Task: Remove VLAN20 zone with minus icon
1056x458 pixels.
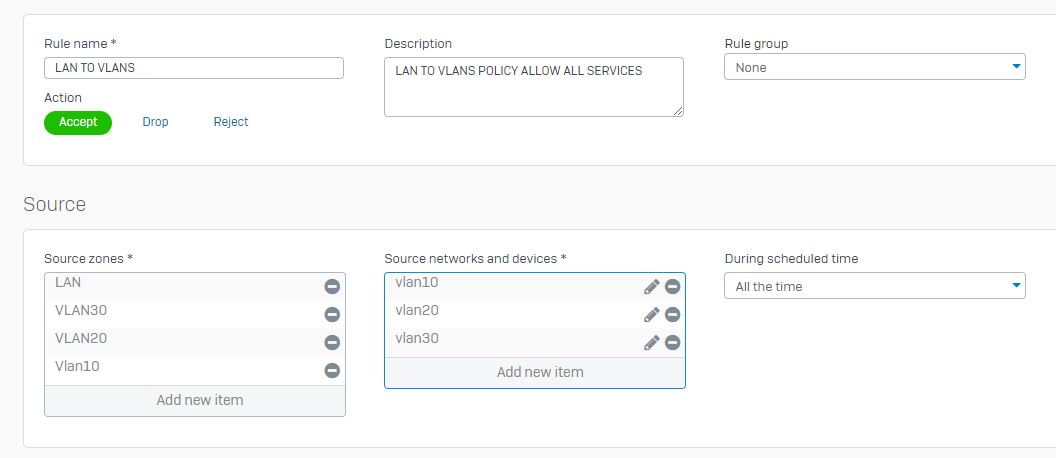Action: pyautogui.click(x=332, y=342)
